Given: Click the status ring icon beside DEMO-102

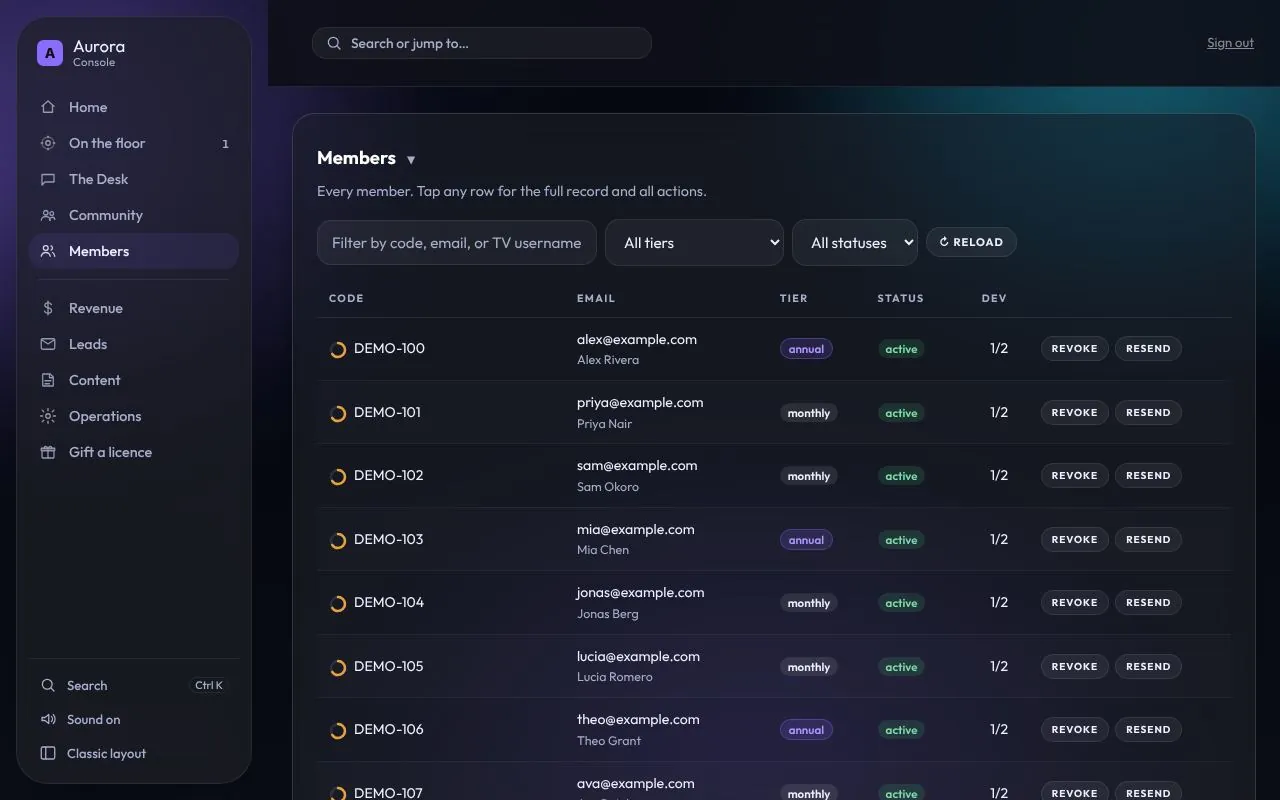Looking at the screenshot, I should coord(338,476).
